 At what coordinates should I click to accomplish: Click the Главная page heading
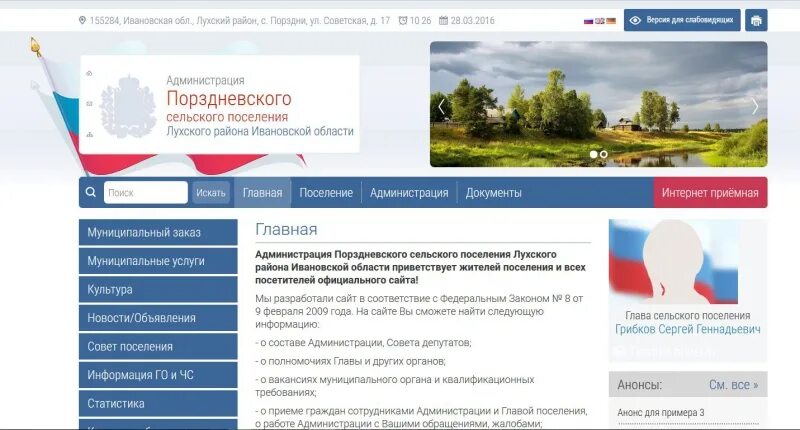(286, 229)
